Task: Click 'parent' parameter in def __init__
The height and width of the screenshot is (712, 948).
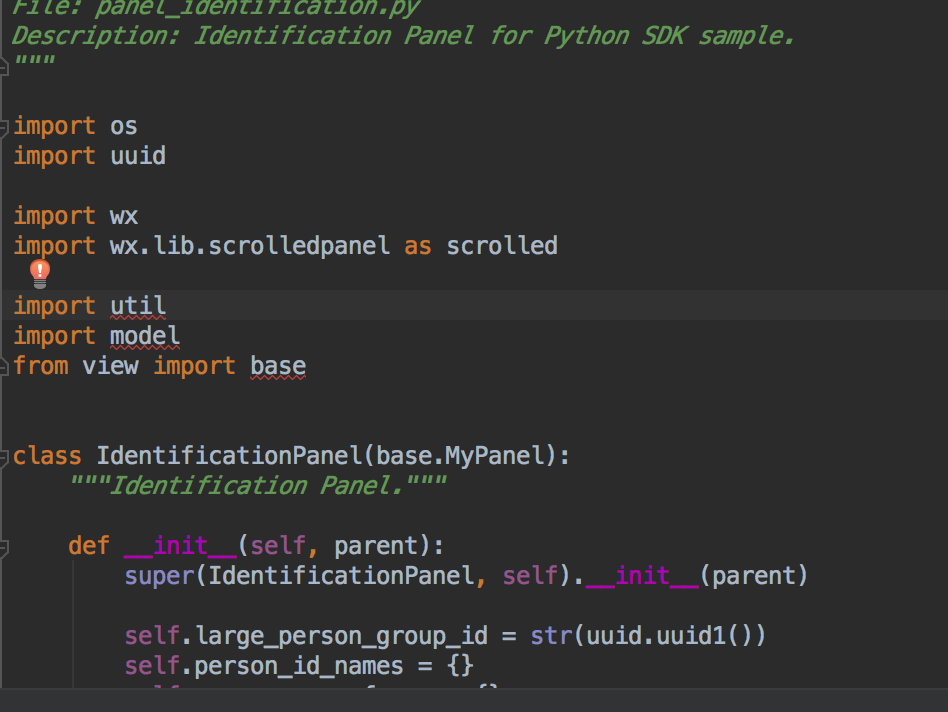Action: [376, 546]
